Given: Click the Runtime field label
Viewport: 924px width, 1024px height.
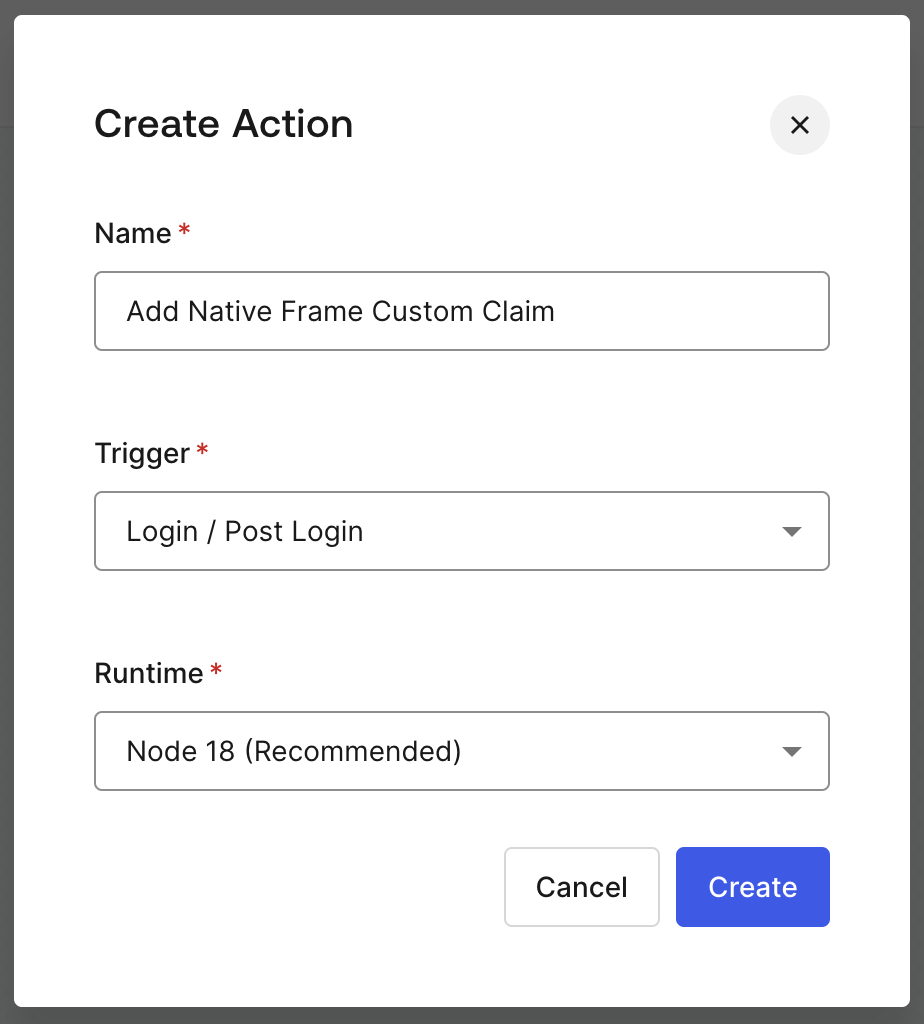Looking at the screenshot, I should click(x=149, y=673).
